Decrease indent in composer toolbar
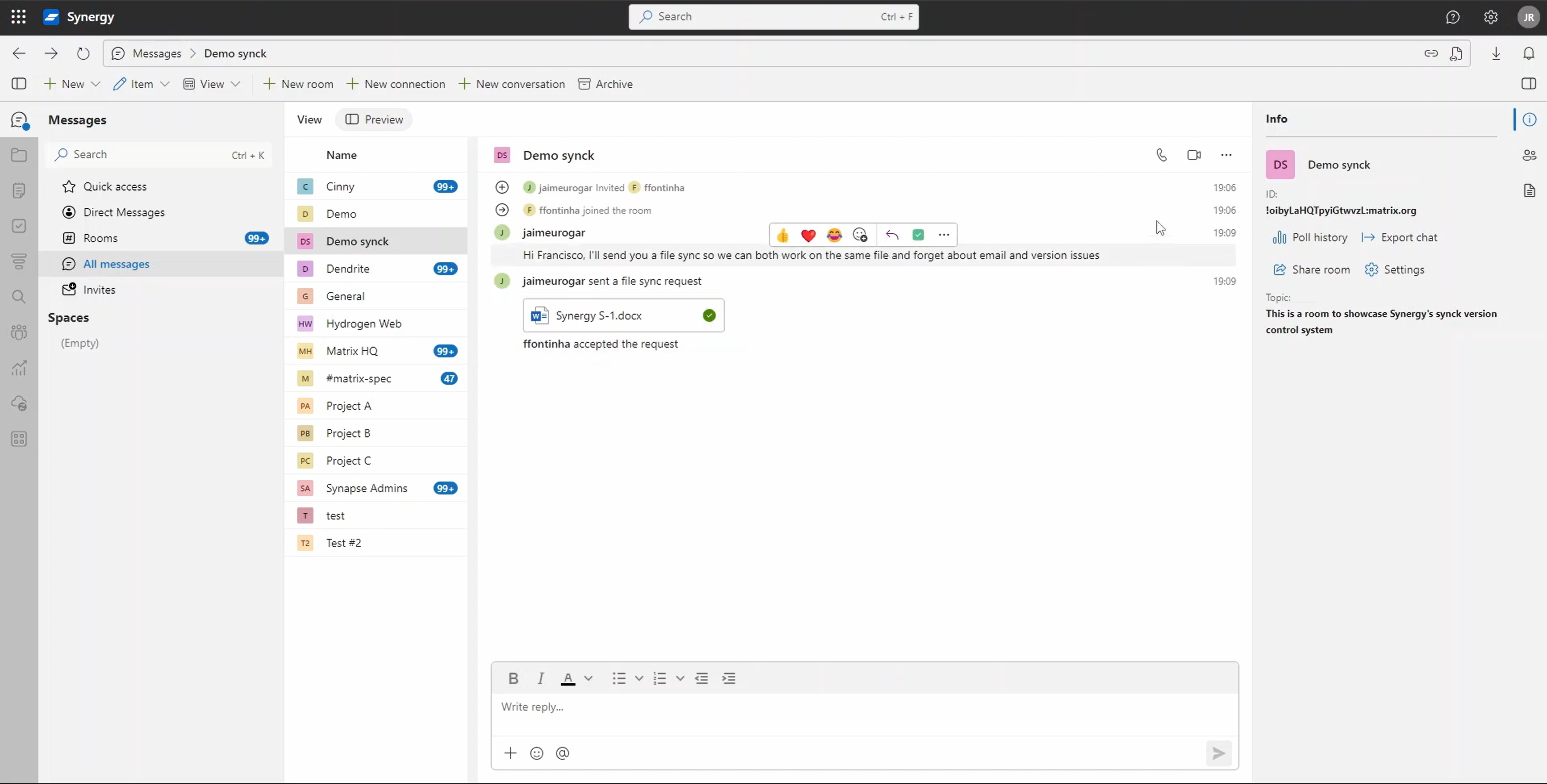The height and width of the screenshot is (784, 1547). click(702, 678)
